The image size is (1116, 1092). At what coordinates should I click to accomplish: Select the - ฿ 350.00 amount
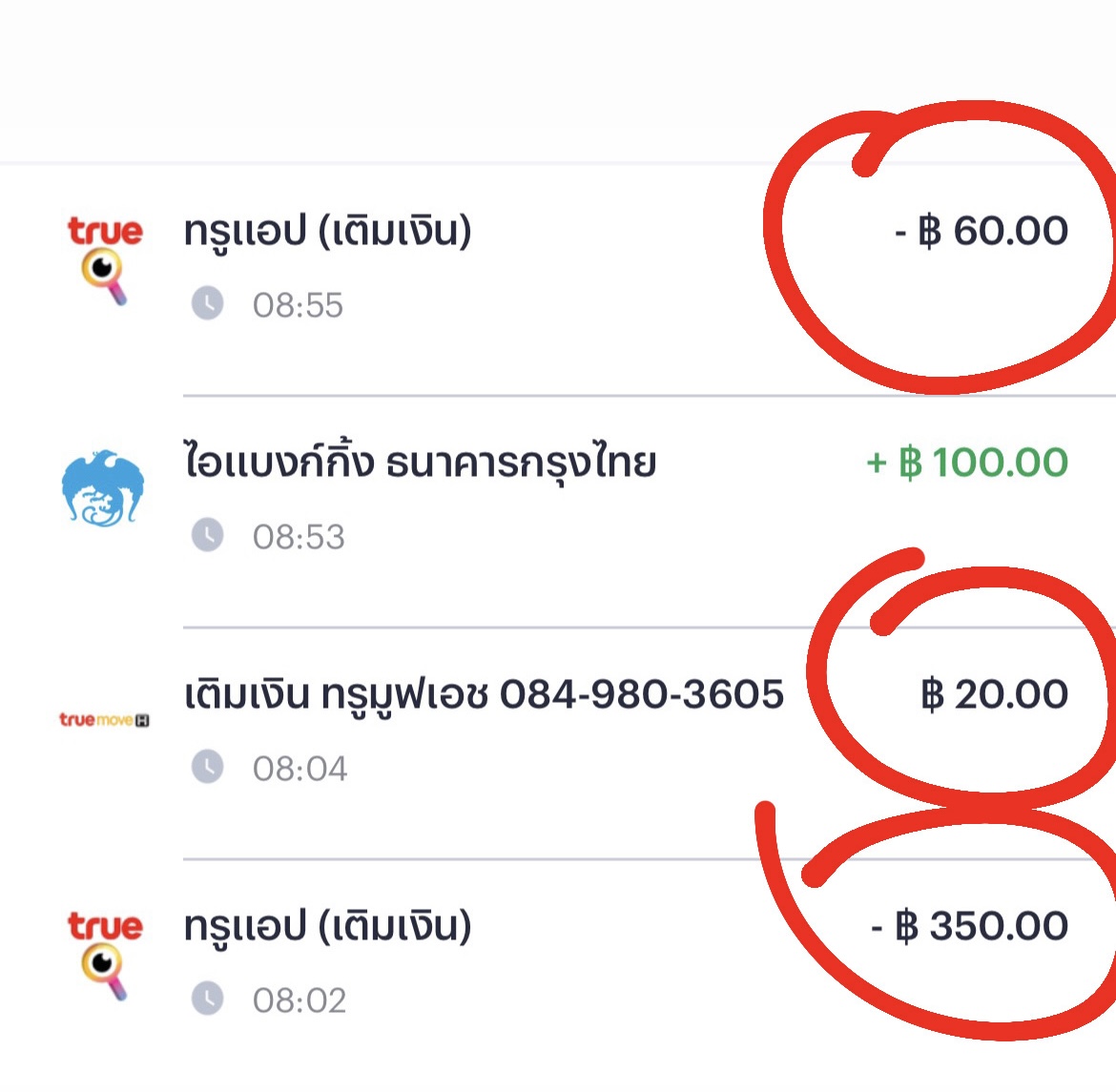tap(969, 926)
